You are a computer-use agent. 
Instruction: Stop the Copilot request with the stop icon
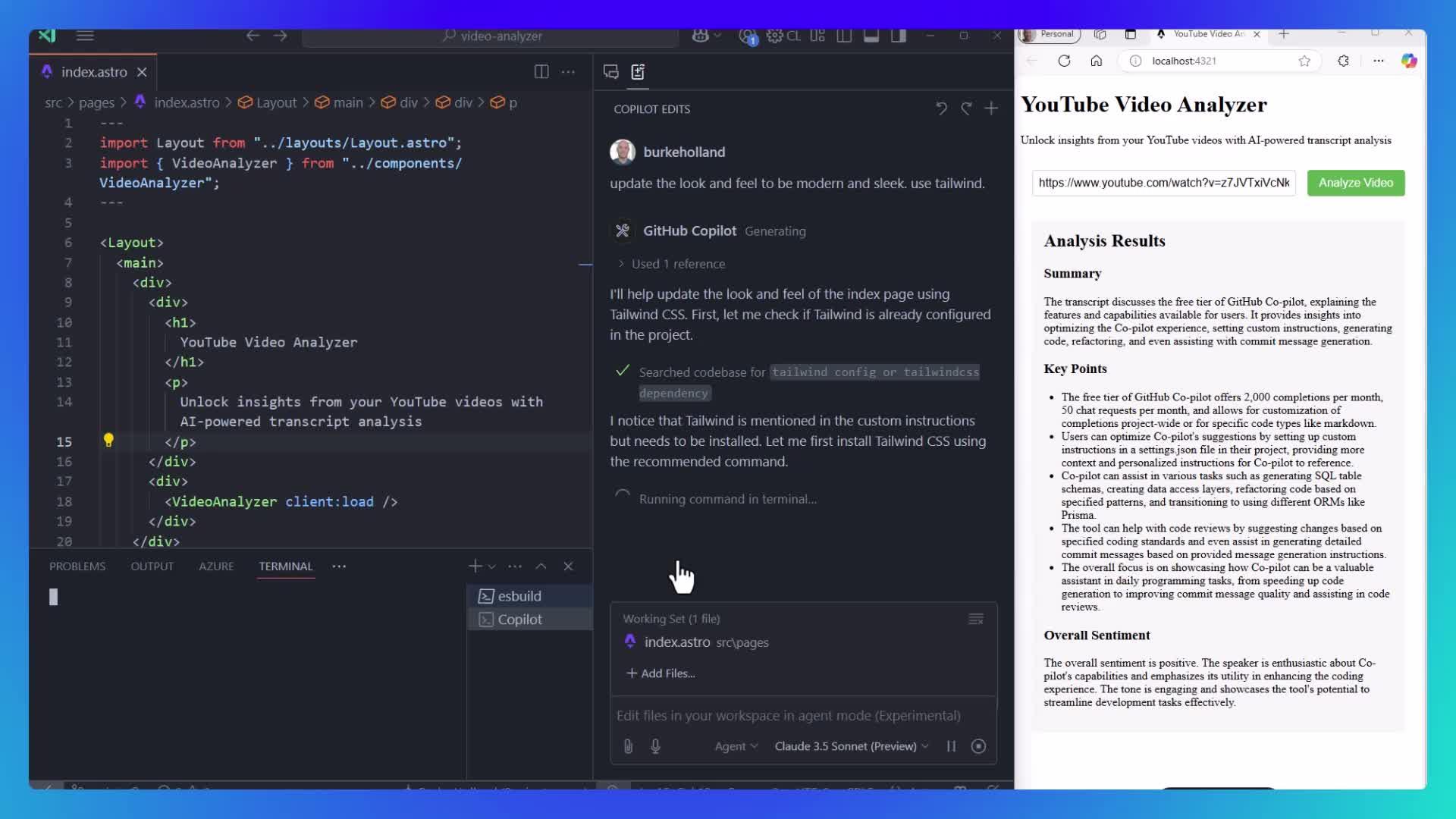978,746
